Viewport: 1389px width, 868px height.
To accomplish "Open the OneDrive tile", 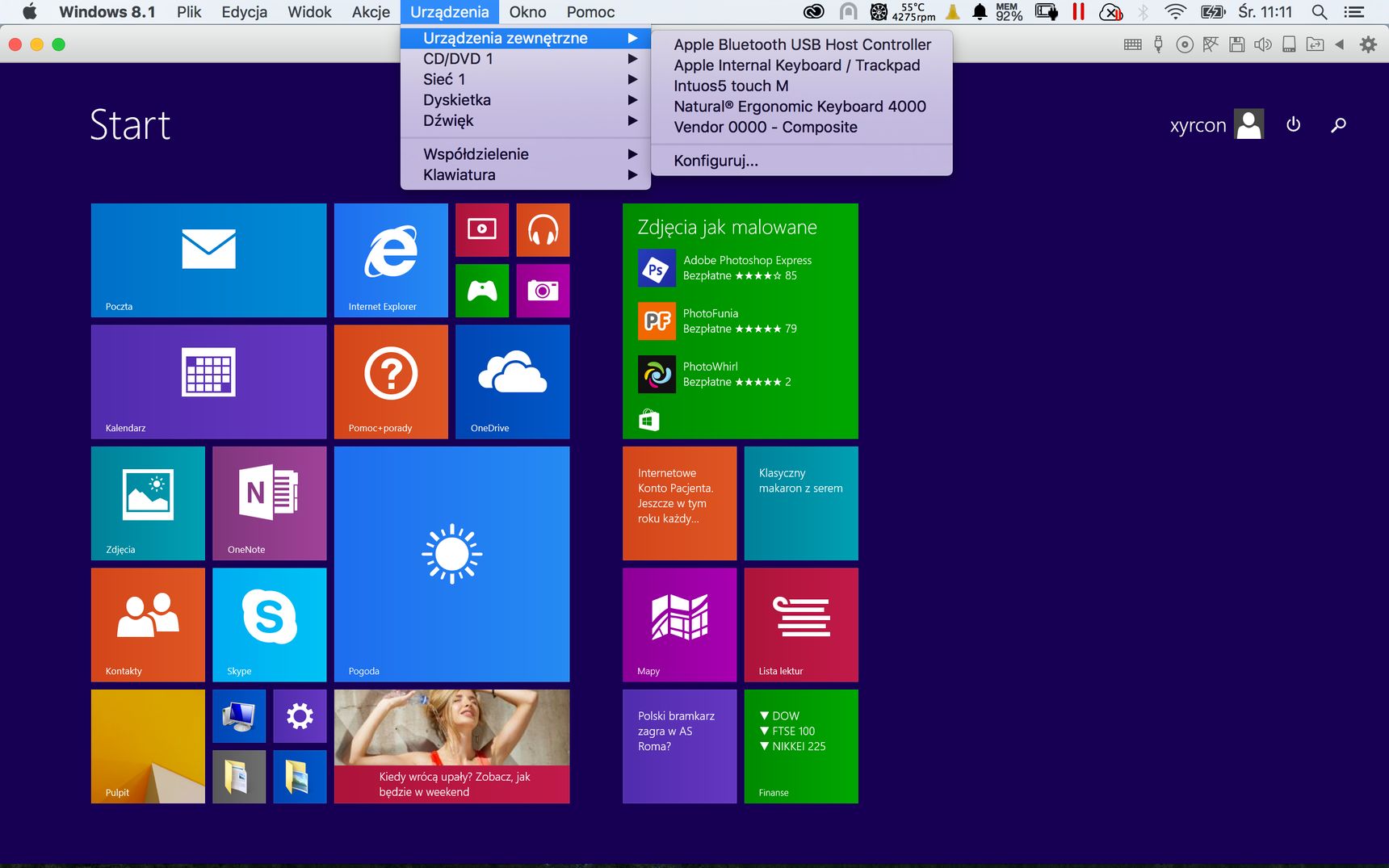I will [512, 382].
